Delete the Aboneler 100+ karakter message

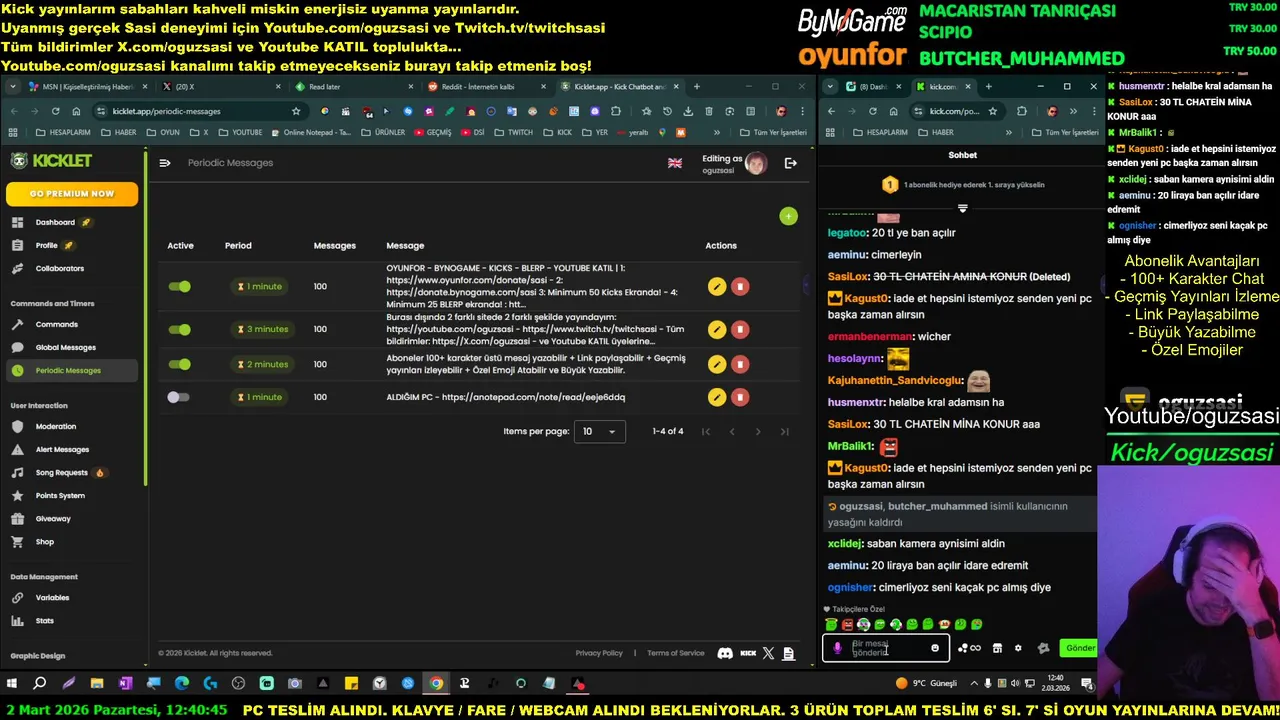(740, 364)
